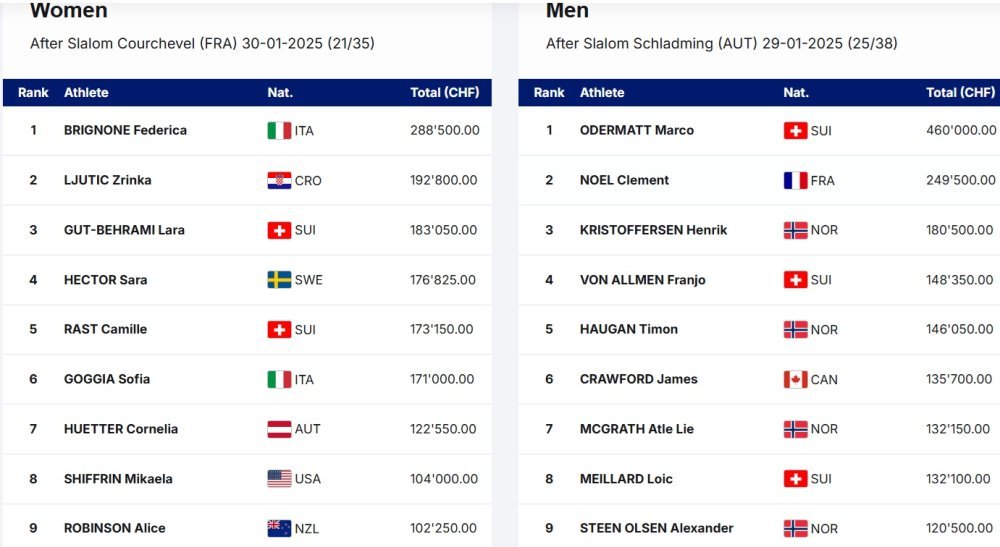Click Norway flag beside KRISTOFFERSEN Henrik
The image size is (1000, 547).
(795, 230)
